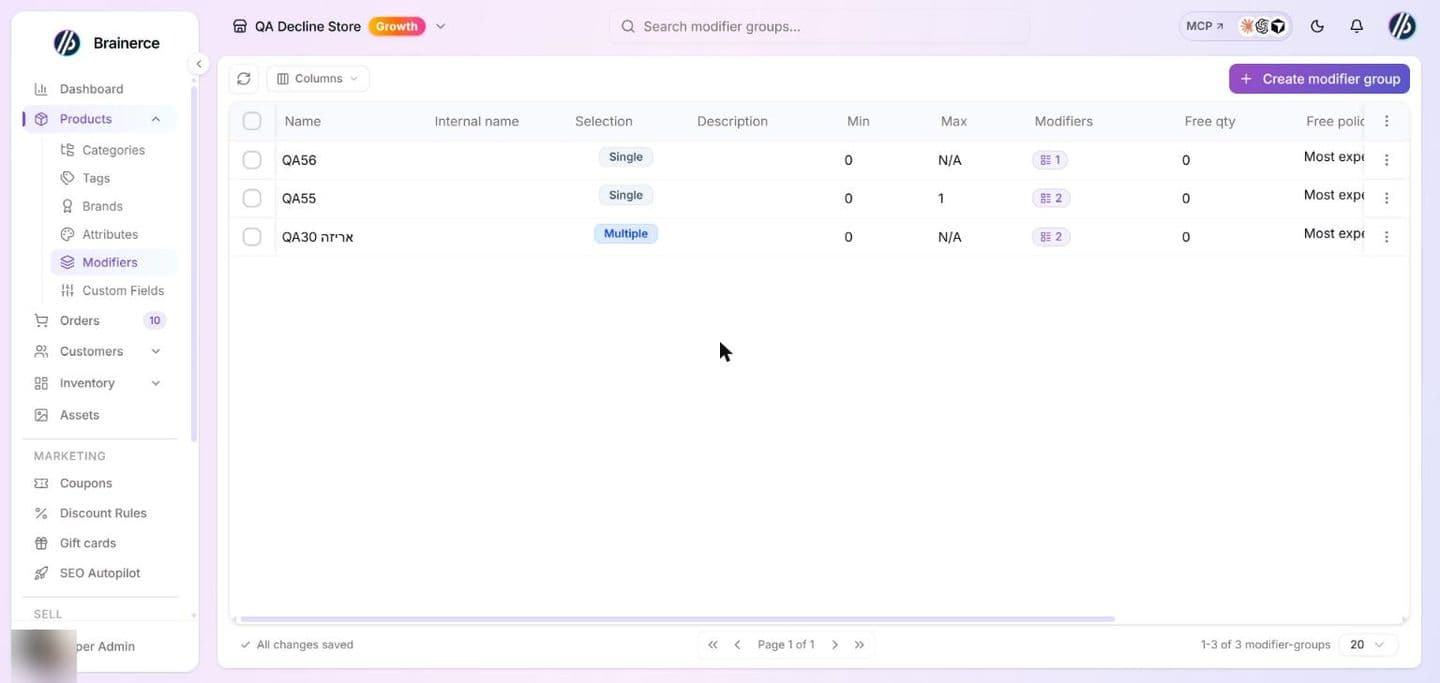
Task: Click the MCP link button
Action: click(x=1205, y=27)
